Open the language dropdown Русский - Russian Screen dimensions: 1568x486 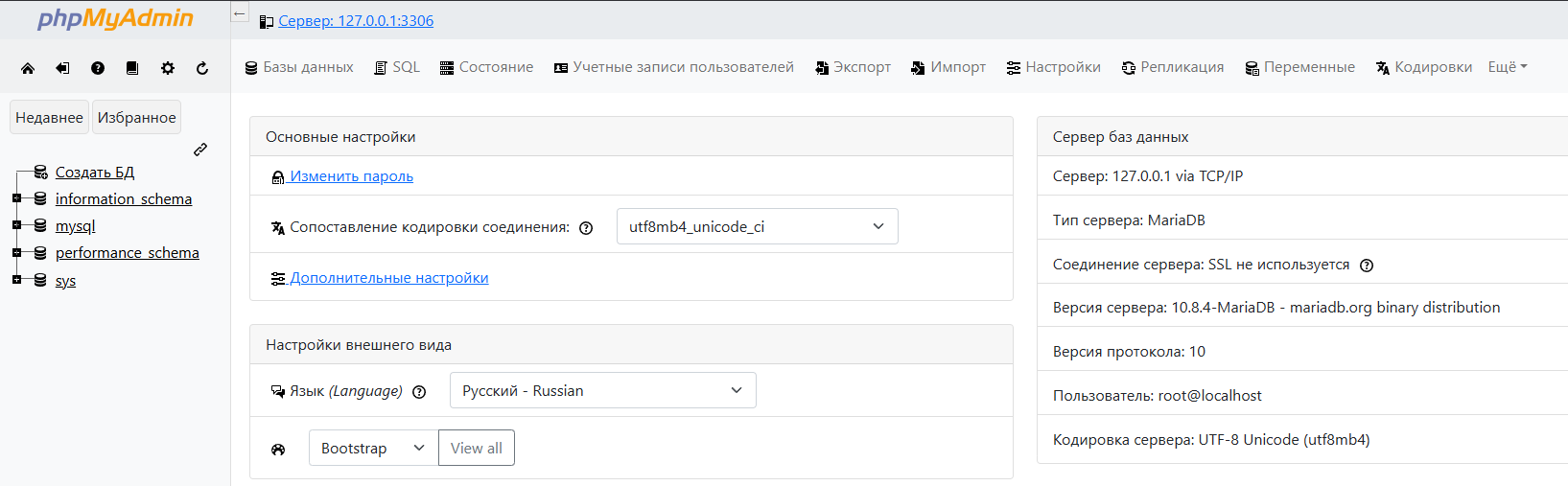602,390
